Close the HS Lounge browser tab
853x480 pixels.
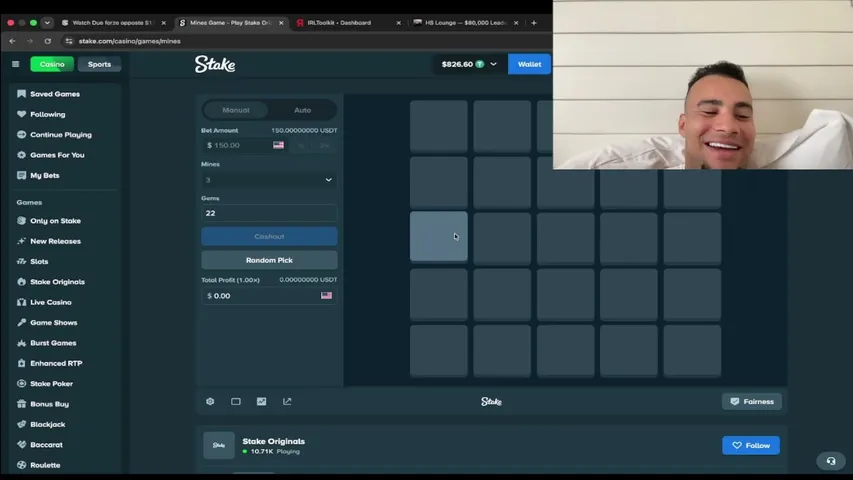tap(516, 23)
